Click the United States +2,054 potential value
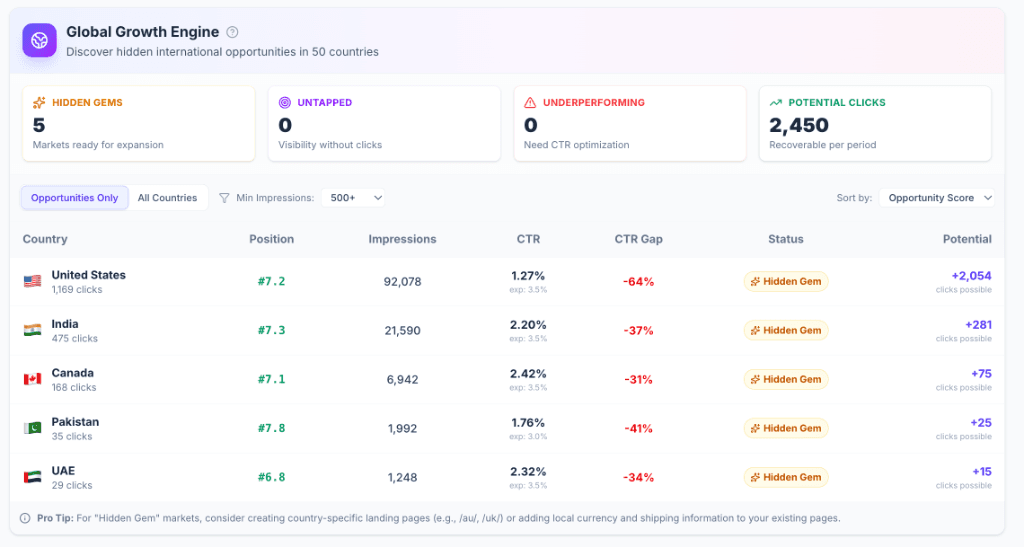Image resolution: width=1024 pixels, height=547 pixels. coord(971,276)
